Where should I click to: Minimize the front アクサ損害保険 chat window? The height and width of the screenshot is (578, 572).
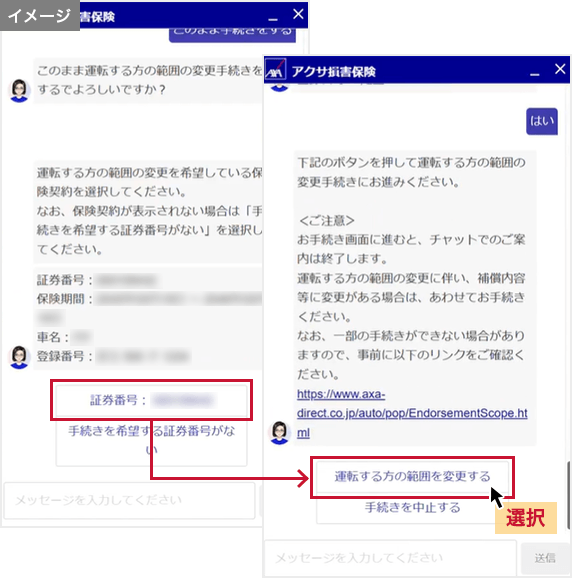[x=535, y=74]
